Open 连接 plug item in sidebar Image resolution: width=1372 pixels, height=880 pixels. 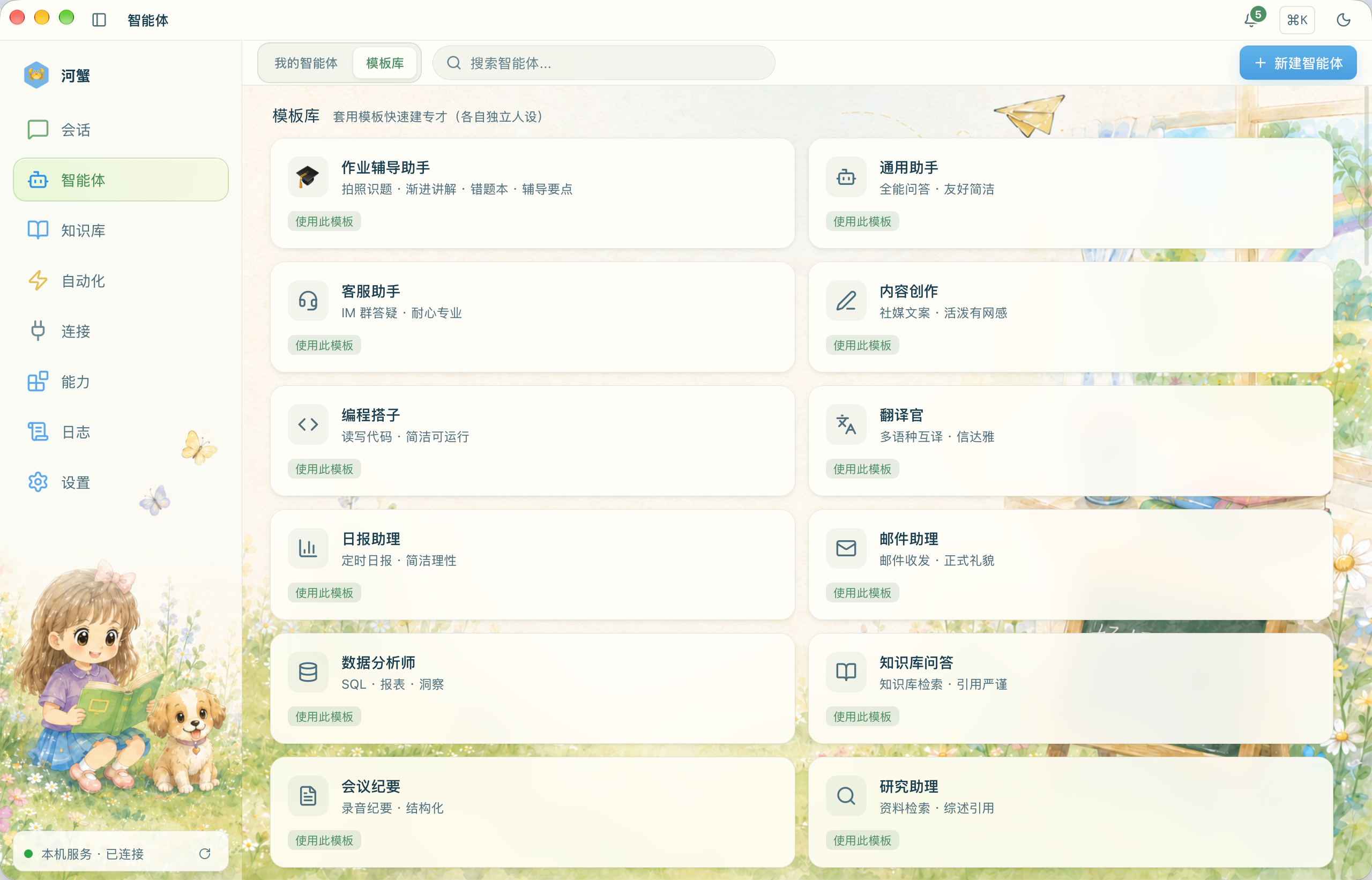coord(121,331)
